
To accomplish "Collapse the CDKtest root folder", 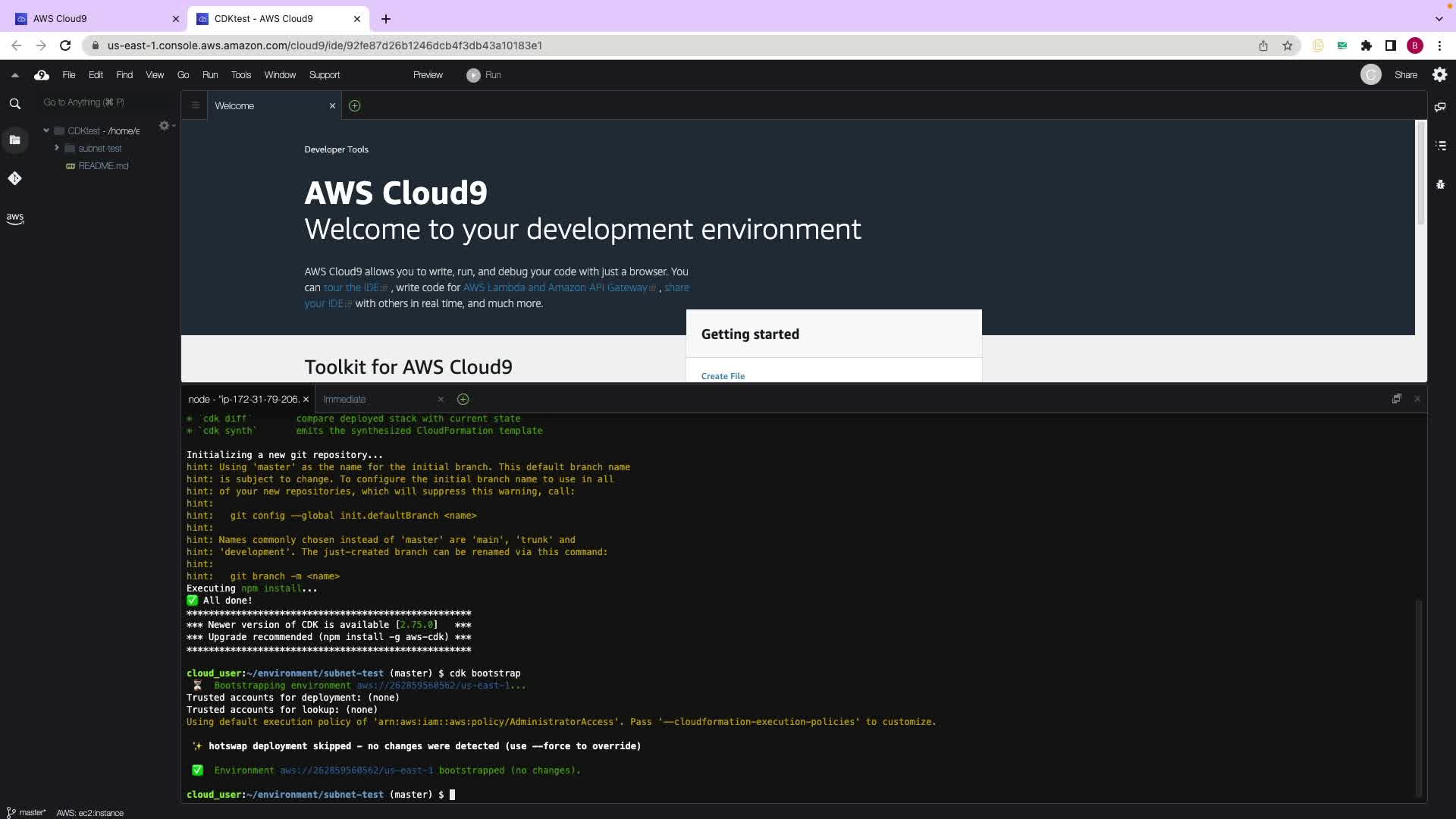I will (x=46, y=130).
